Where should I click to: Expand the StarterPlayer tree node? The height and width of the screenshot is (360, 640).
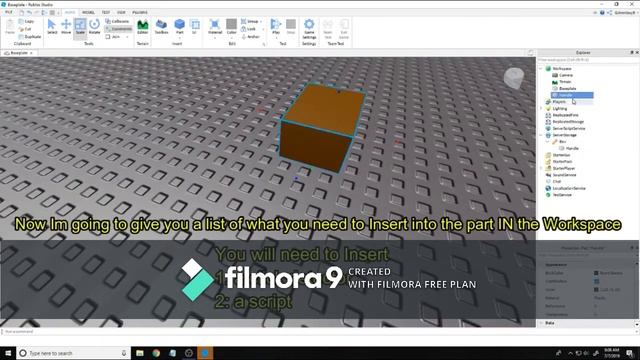542,168
